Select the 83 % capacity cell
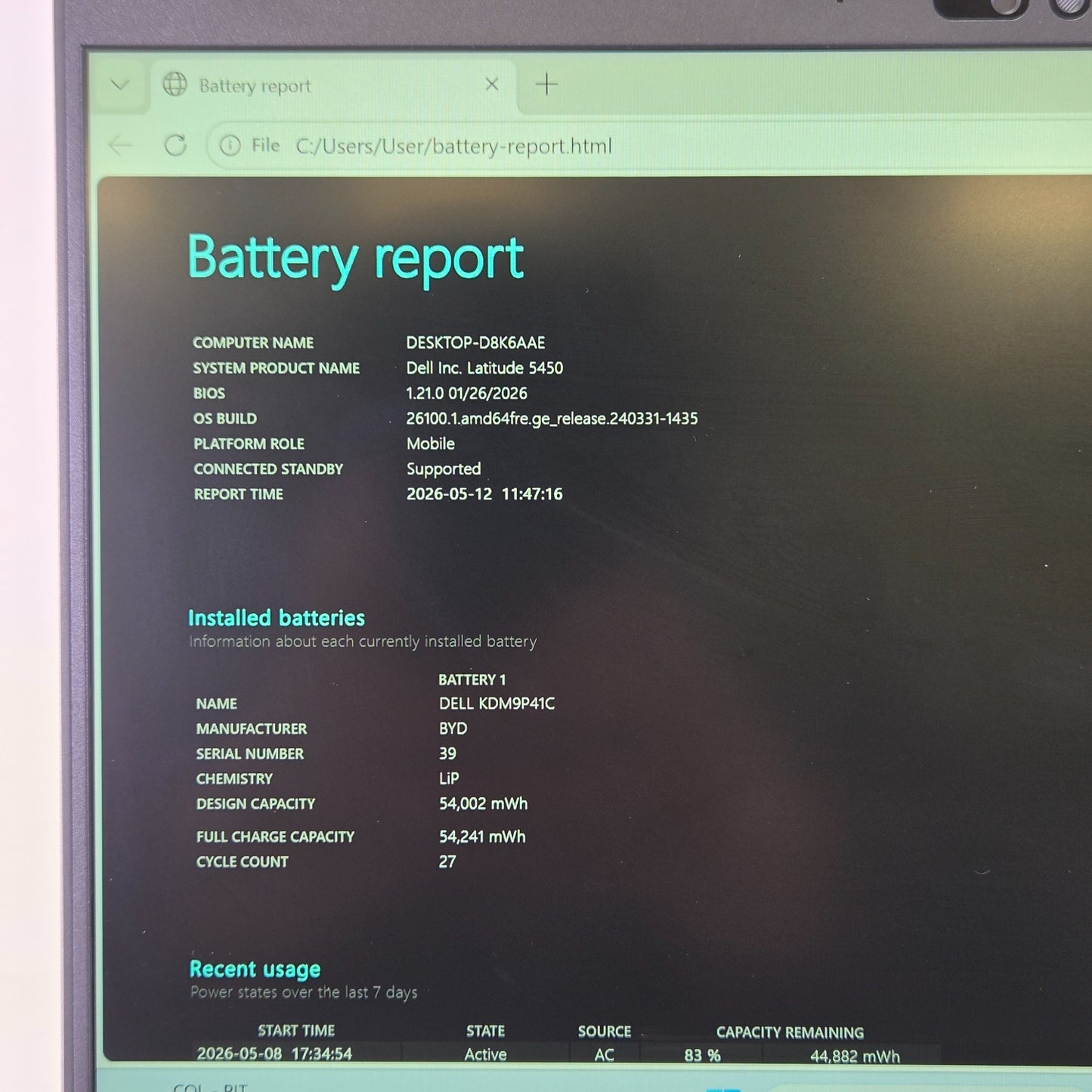Screen dimensions: 1092x1092 tap(702, 1056)
